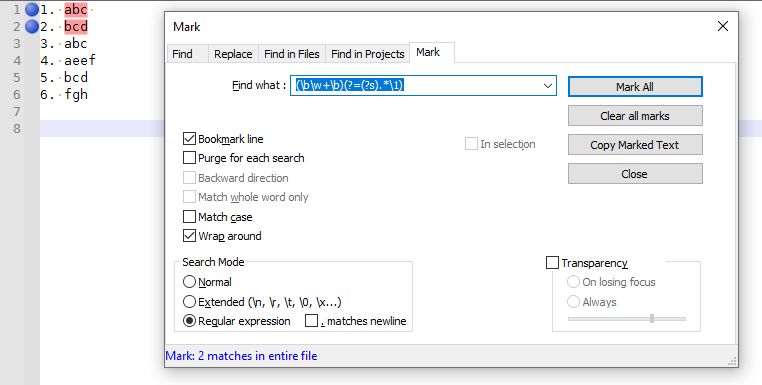Expand the Find what history dropdown

click(548, 86)
